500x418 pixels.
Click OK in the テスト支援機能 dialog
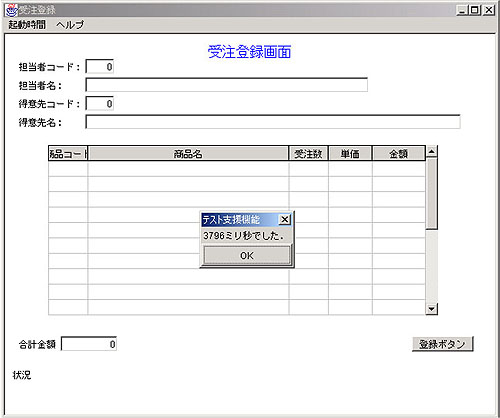click(247, 256)
